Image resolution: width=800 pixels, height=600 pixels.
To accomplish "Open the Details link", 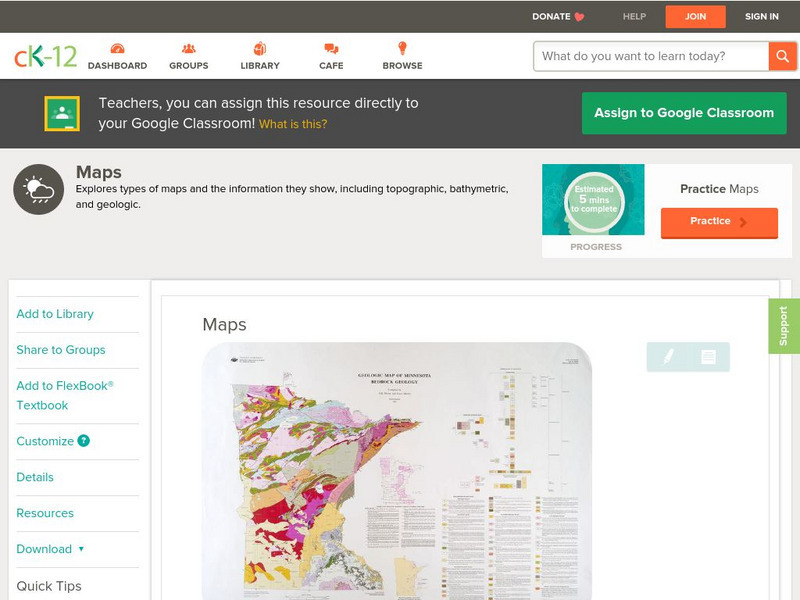I will (35, 477).
